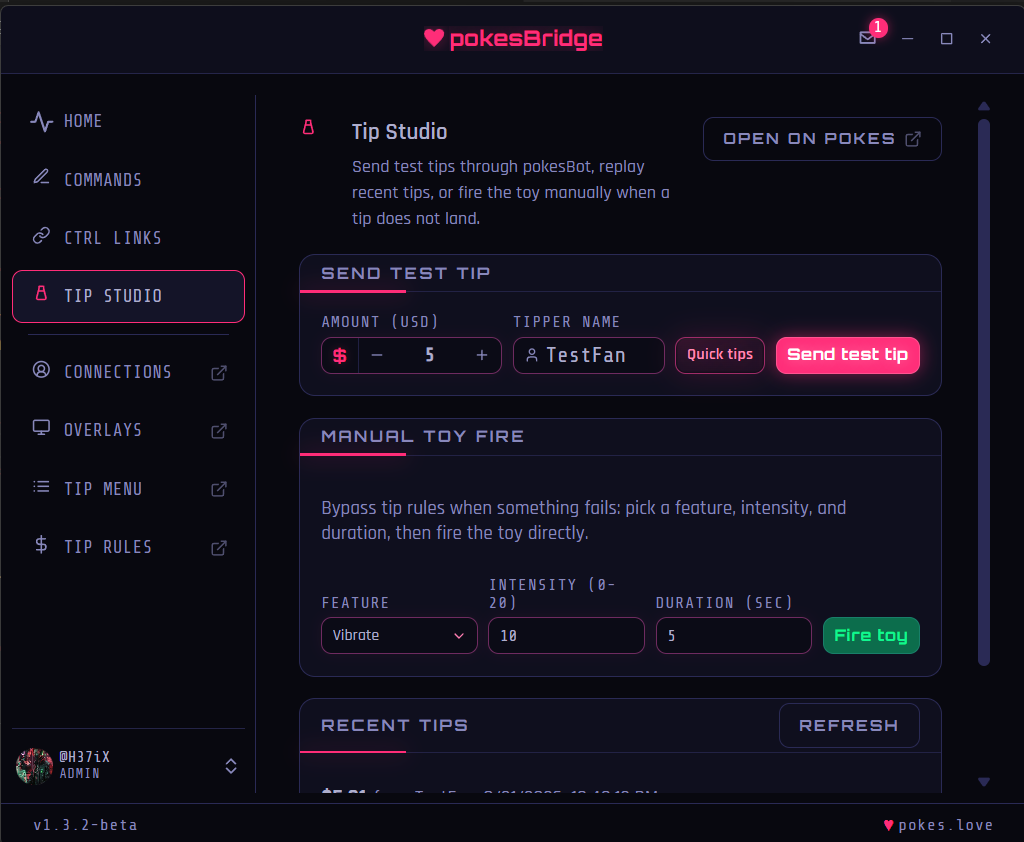Click the Tip Rules dollar icon
This screenshot has width=1024, height=842.
(x=41, y=545)
